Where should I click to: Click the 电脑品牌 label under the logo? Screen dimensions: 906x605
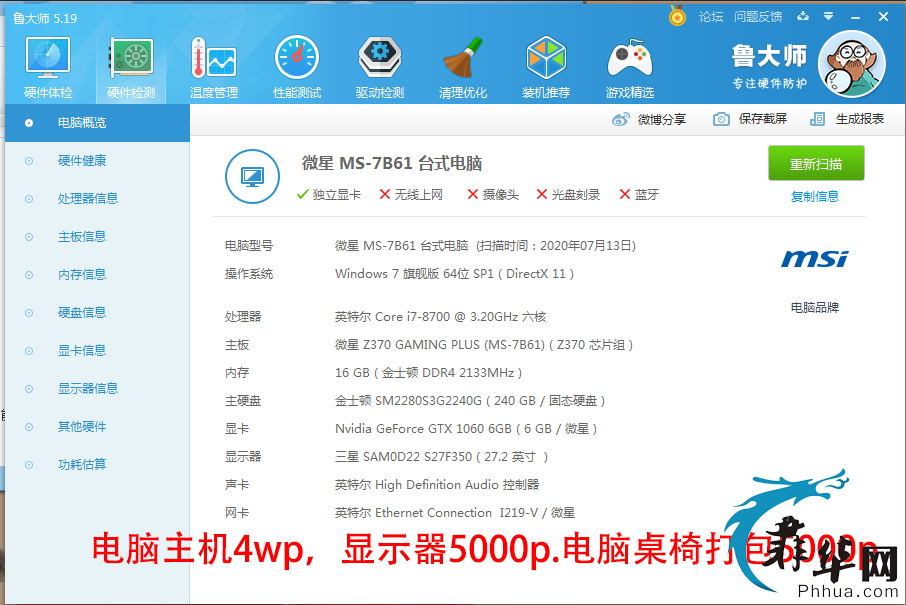[815, 307]
